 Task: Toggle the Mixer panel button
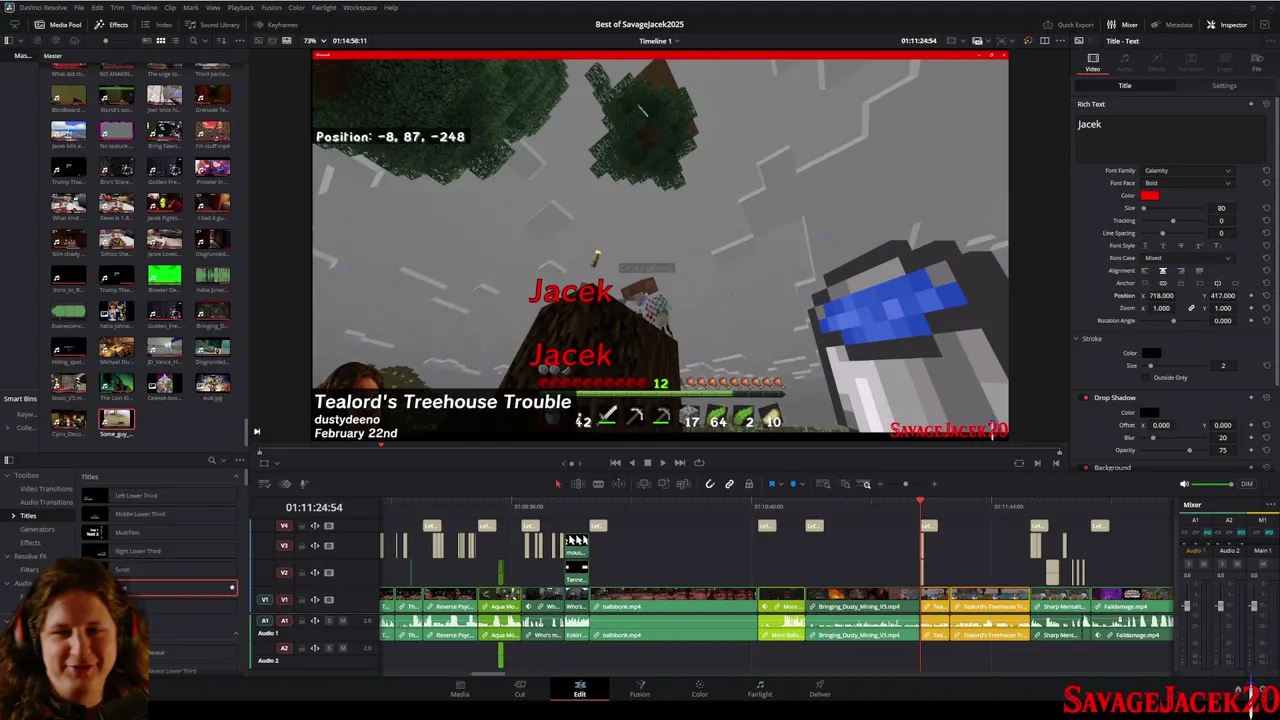tap(1123, 24)
